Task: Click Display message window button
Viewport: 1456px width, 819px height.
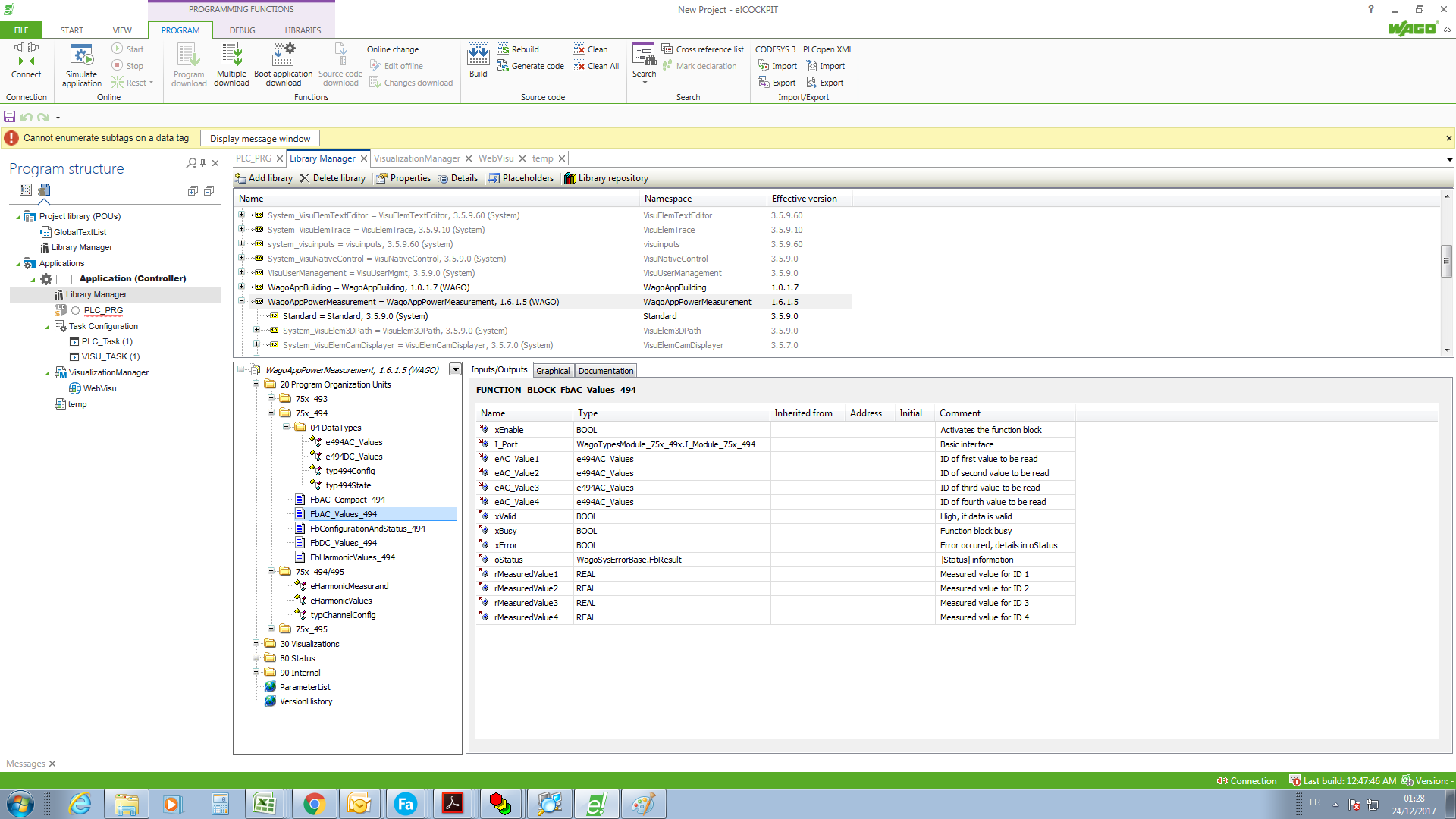Action: 260,139
